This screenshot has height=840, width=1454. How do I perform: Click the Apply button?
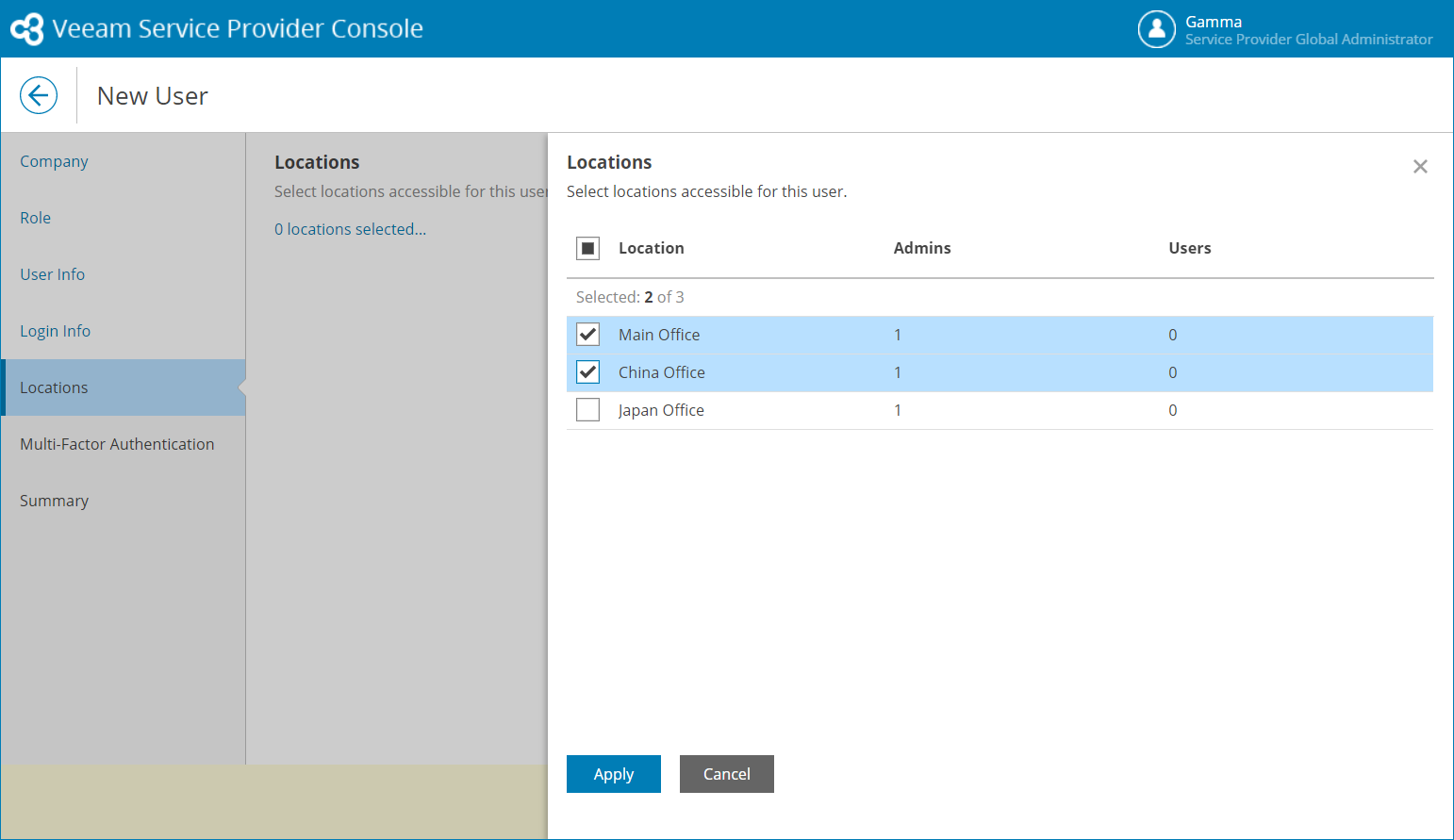[613, 774]
